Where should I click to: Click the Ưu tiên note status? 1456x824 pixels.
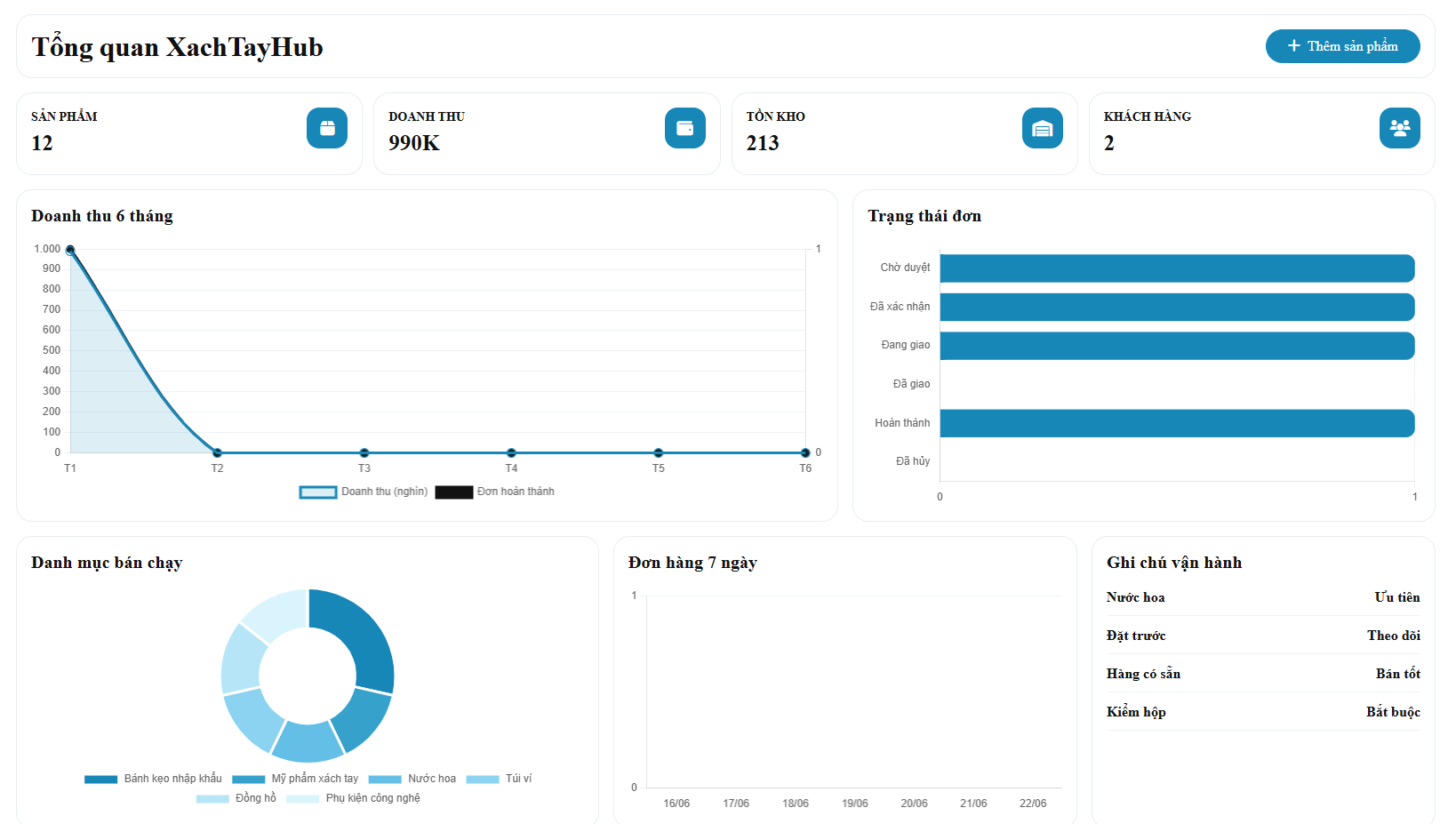1397,597
